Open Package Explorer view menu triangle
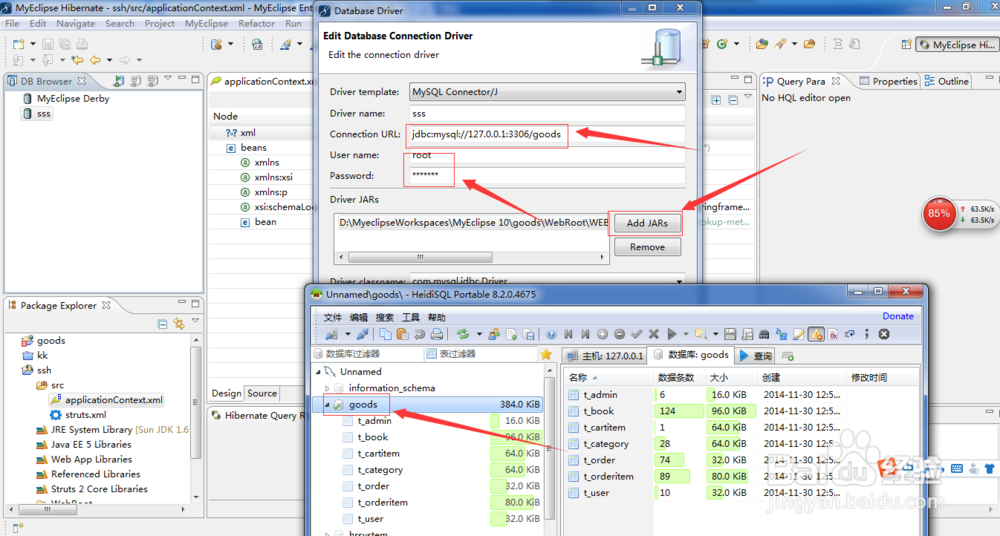Image resolution: width=1000 pixels, height=536 pixels. [196, 321]
